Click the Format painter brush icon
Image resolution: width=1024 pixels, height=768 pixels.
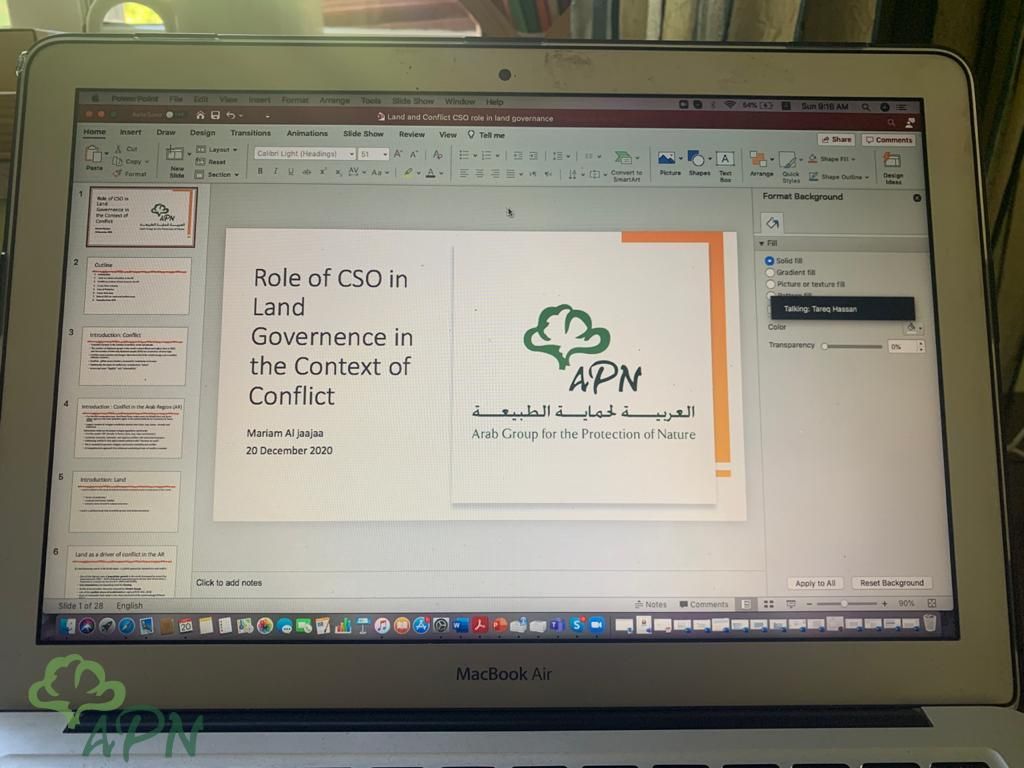point(118,173)
